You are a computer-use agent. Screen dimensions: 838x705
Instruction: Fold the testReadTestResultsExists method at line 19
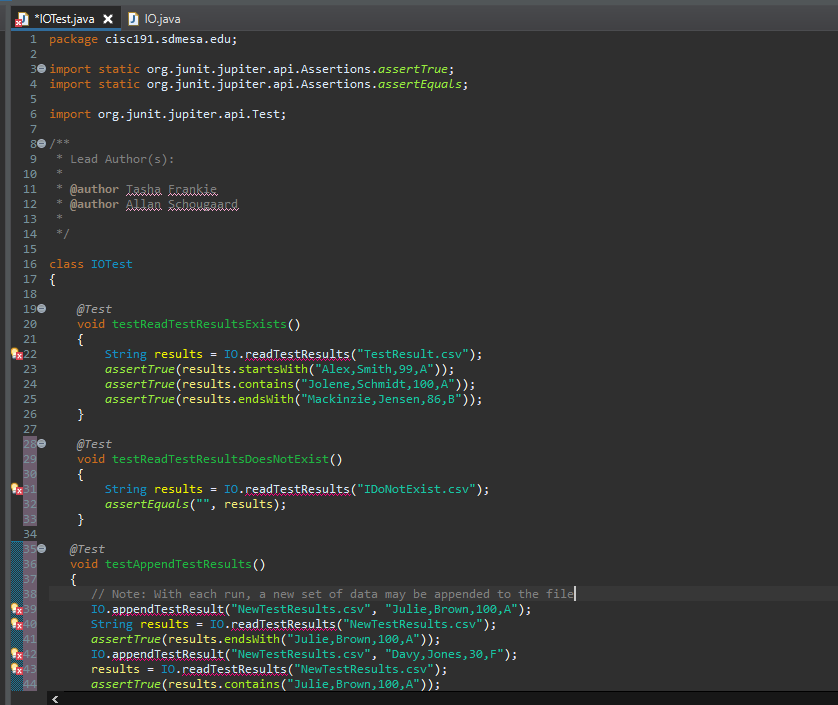(41, 309)
